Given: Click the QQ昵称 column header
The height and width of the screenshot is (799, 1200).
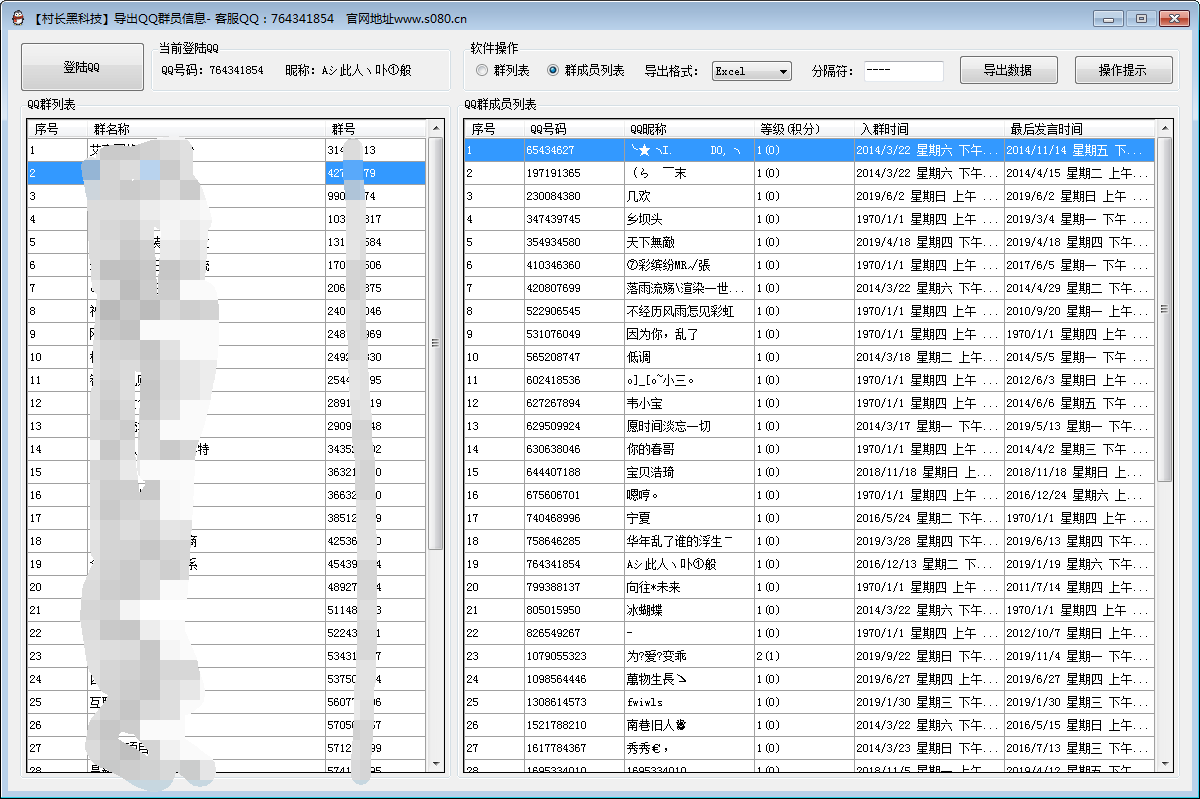Looking at the screenshot, I should pos(688,129).
